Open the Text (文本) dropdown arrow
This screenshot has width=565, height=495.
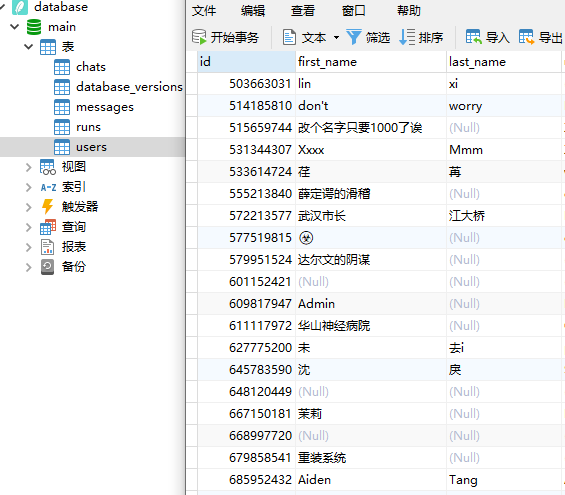336,37
